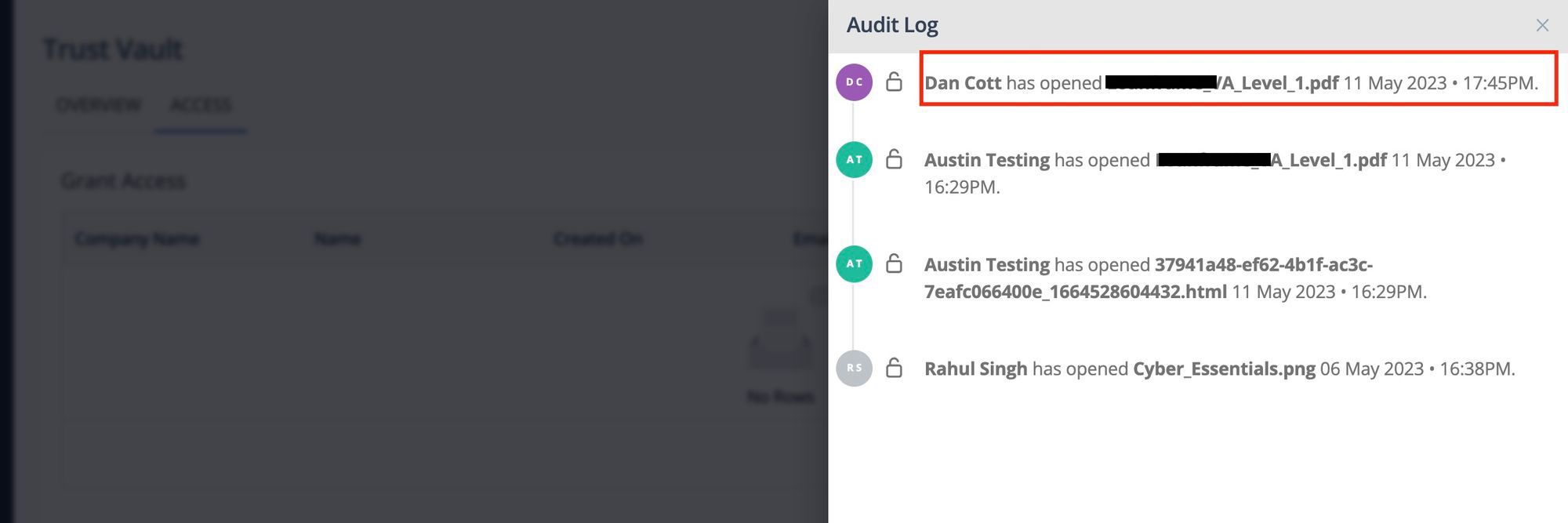This screenshot has width=1568, height=523.
Task: Switch to the OVERVIEW tab
Action: tap(98, 105)
